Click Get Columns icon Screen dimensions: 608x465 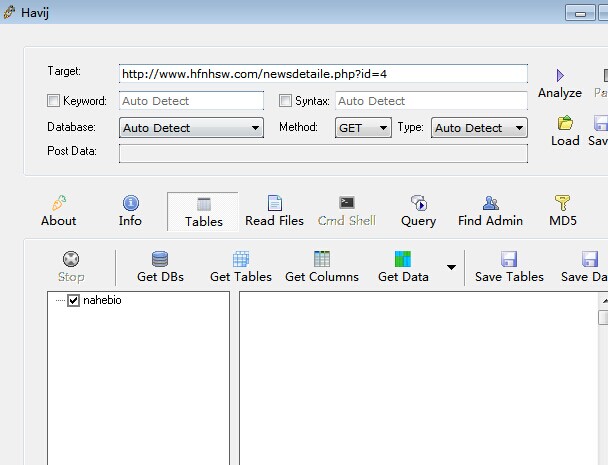[322, 259]
